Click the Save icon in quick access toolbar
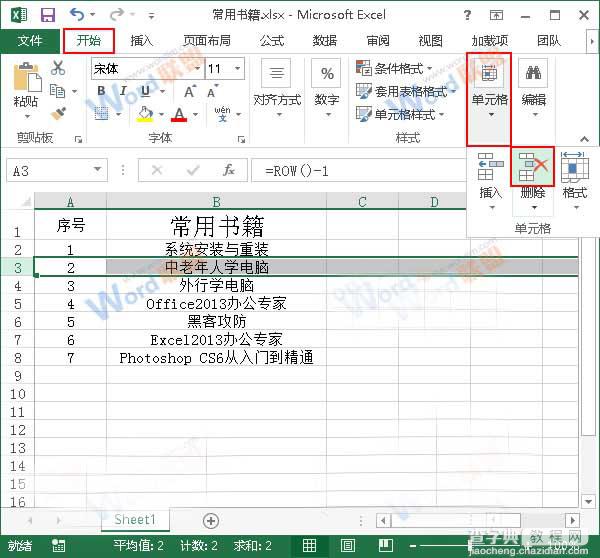This screenshot has height=558, width=600. click(x=48, y=15)
